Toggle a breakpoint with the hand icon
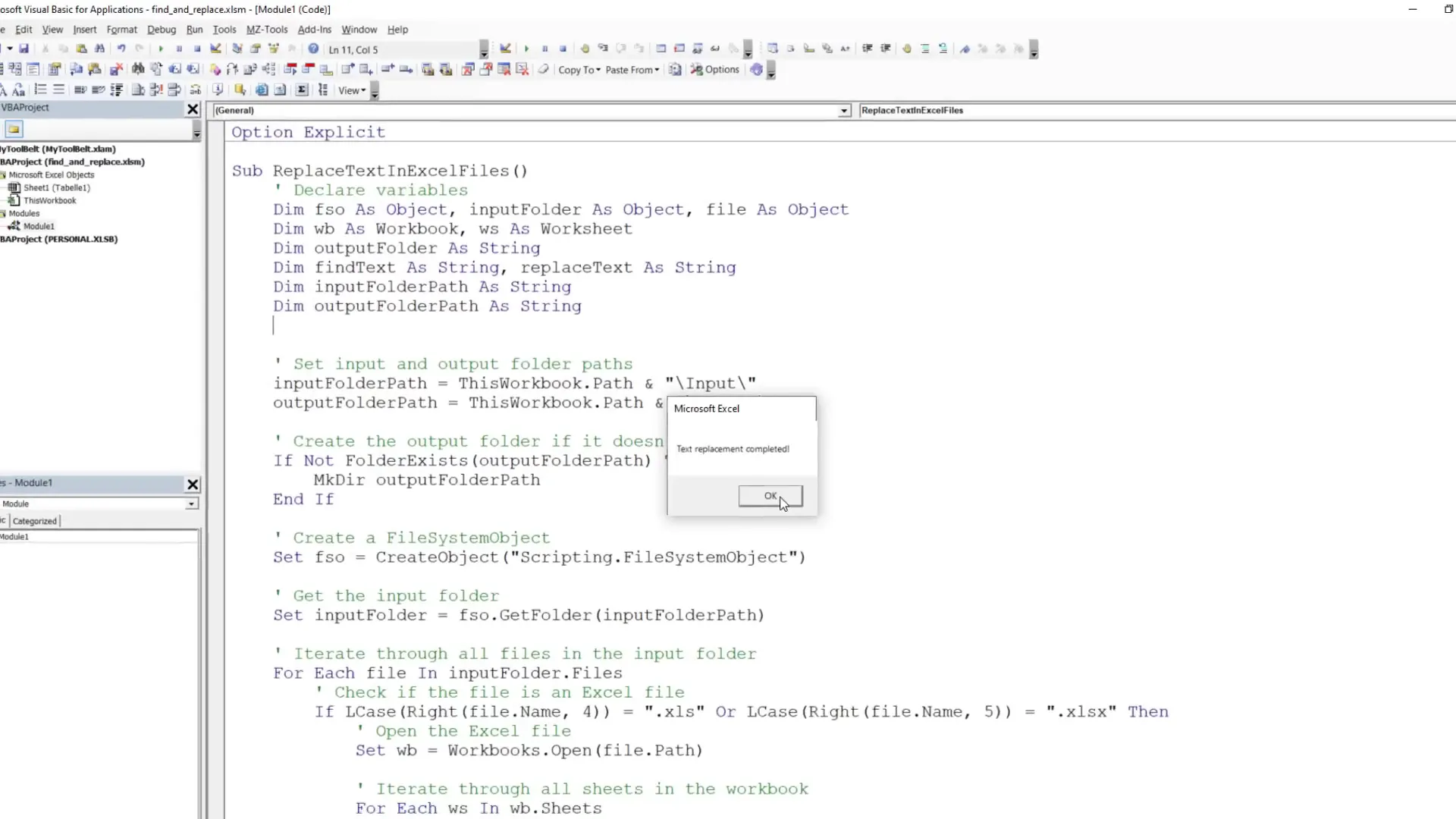 coord(585,49)
